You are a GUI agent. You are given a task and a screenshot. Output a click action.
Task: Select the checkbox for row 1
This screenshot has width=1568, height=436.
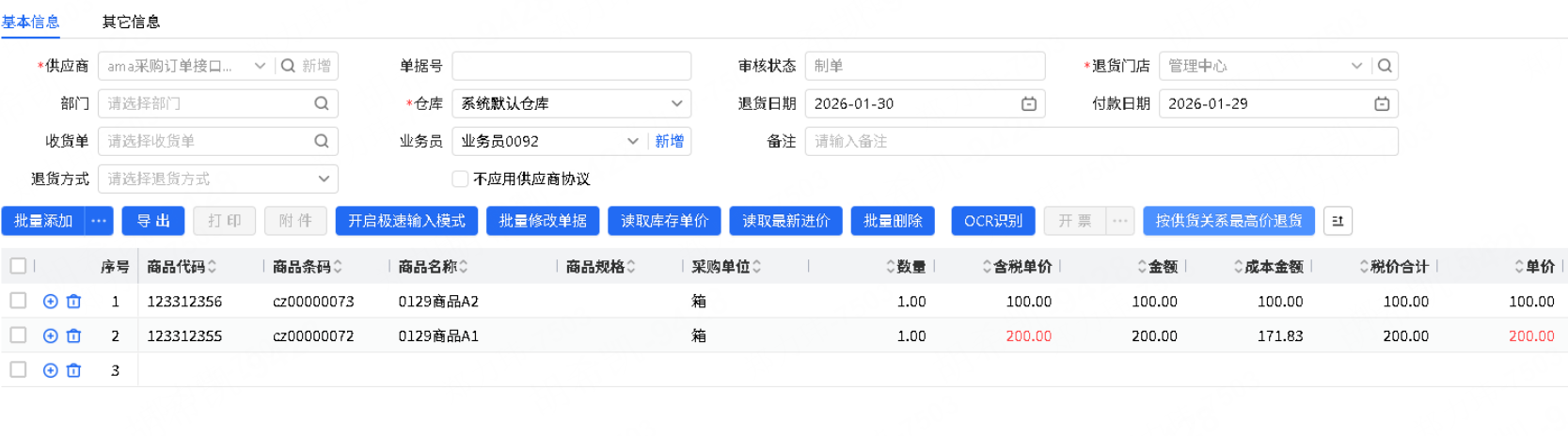18,301
